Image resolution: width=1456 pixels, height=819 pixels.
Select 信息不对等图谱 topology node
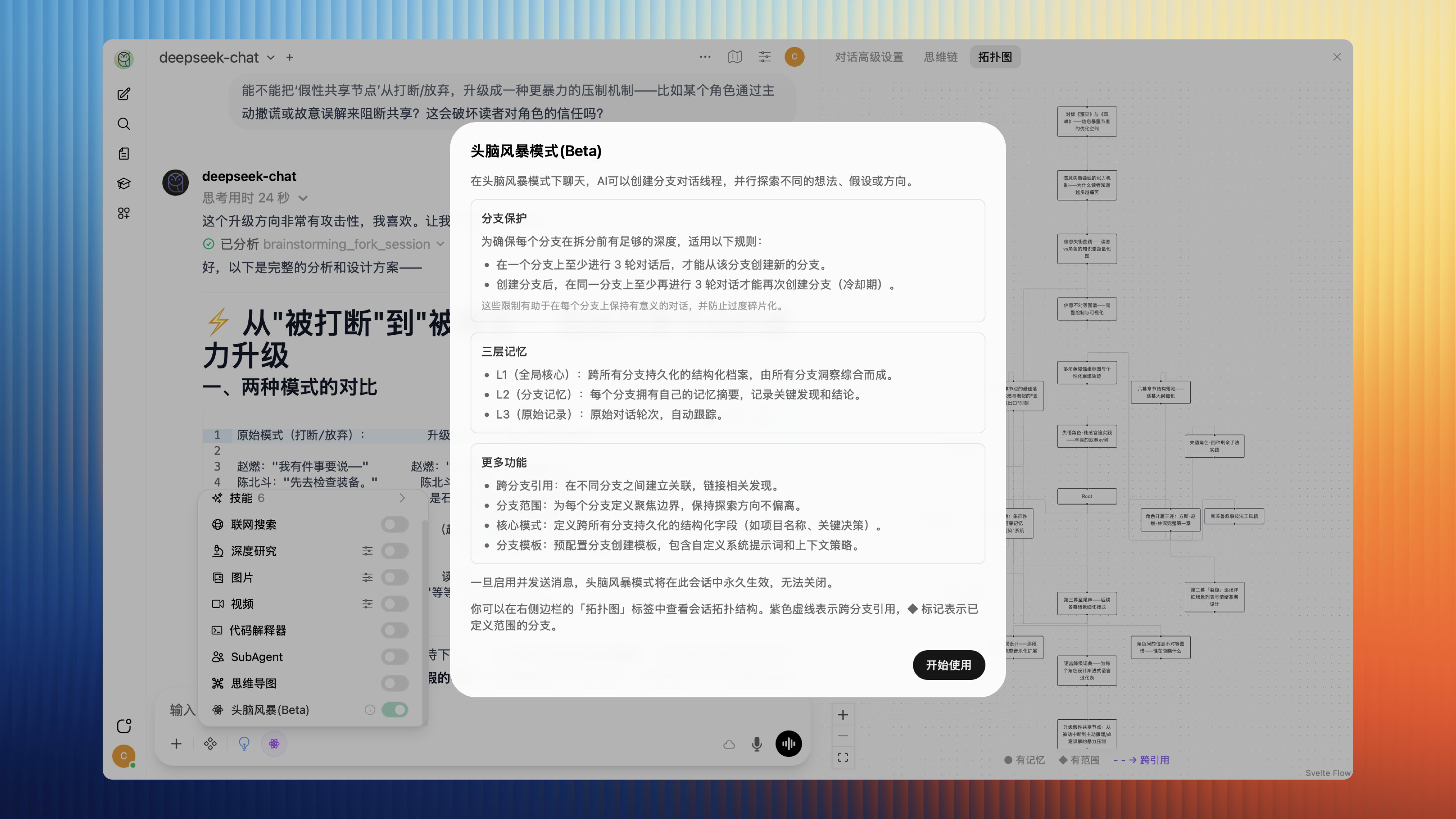point(1087,309)
